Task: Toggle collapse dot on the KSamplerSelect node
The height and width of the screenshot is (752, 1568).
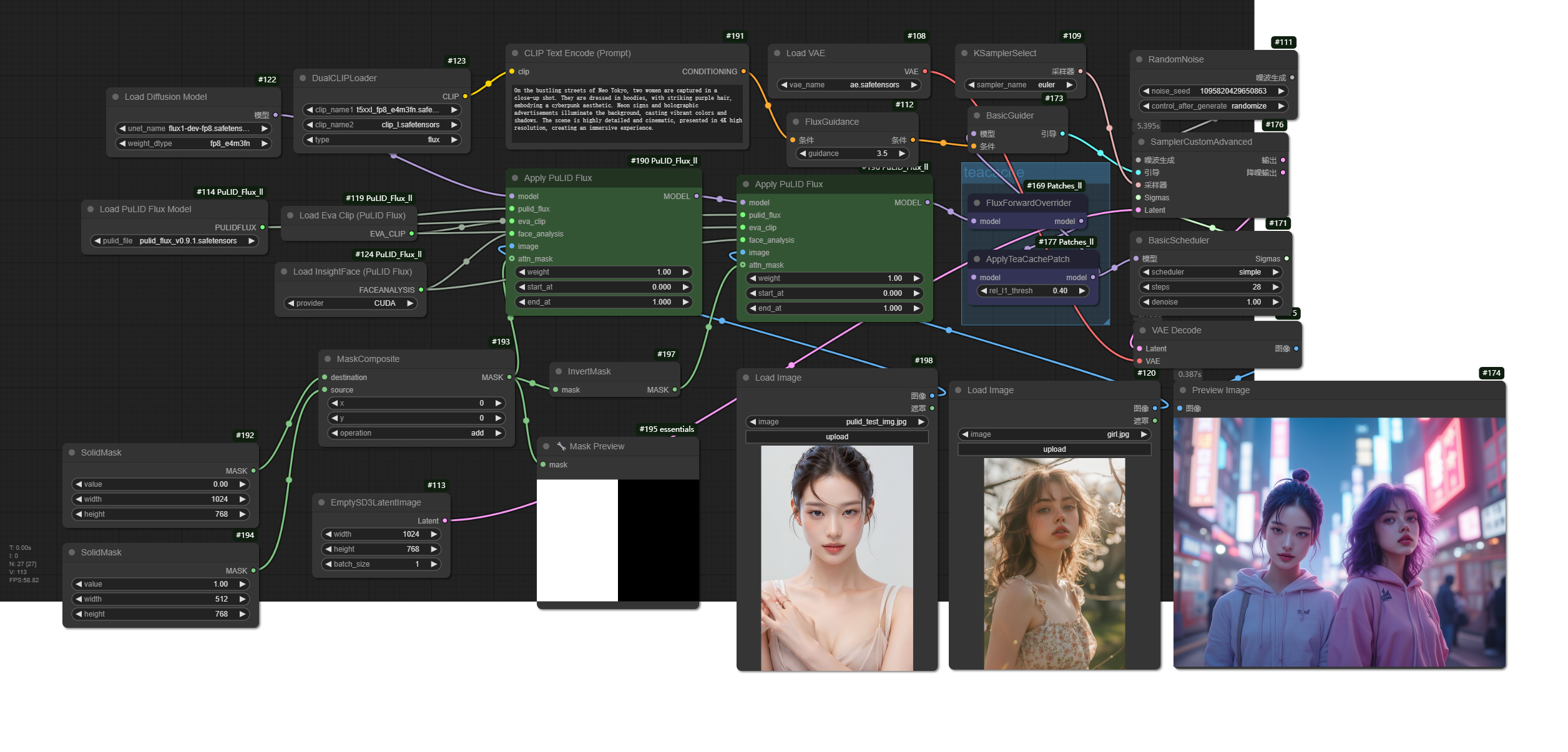Action: click(x=964, y=54)
